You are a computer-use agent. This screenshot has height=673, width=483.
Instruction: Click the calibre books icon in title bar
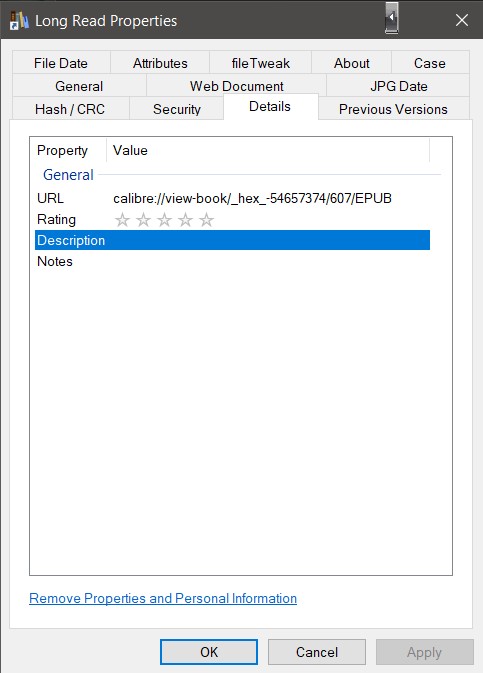(x=19, y=20)
